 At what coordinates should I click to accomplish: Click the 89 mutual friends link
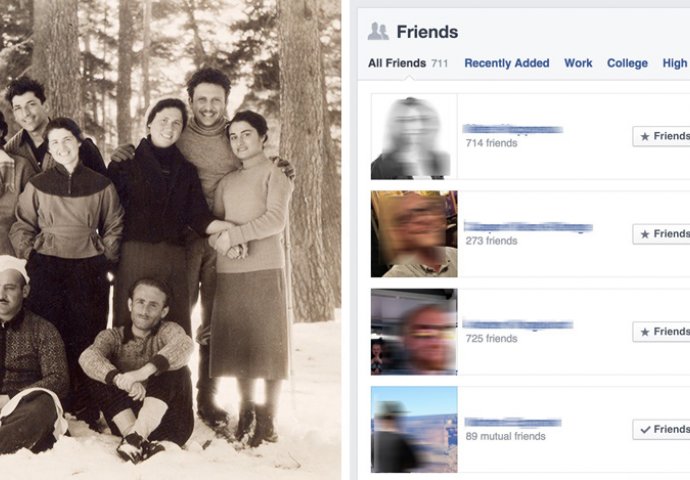pos(505,436)
